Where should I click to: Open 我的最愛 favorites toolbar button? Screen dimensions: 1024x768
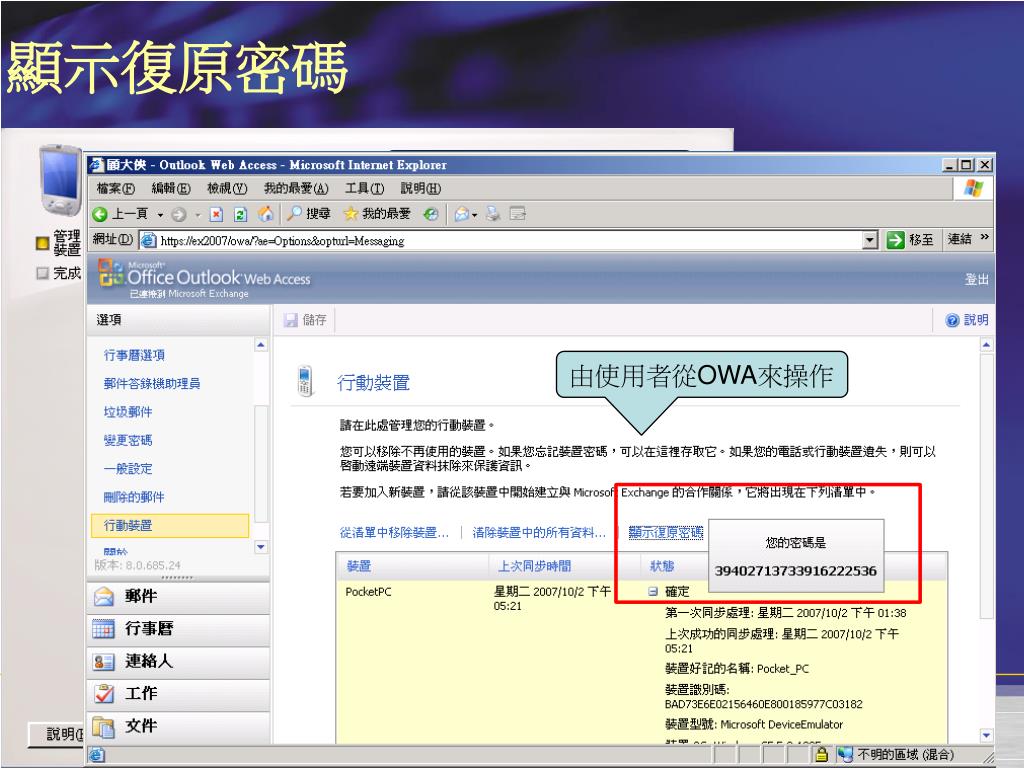pyautogui.click(x=377, y=214)
